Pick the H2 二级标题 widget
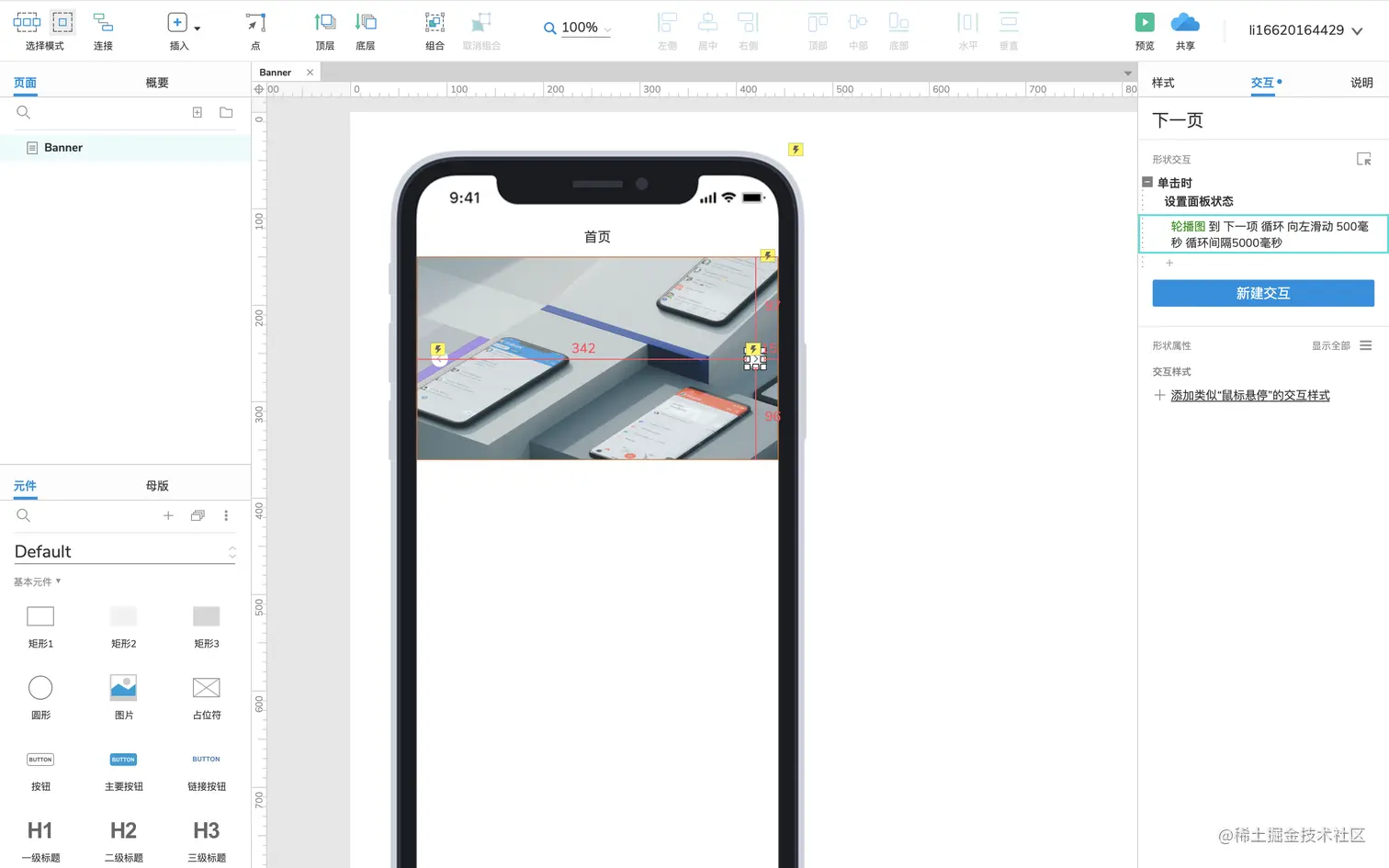The image size is (1389, 868). [123, 840]
